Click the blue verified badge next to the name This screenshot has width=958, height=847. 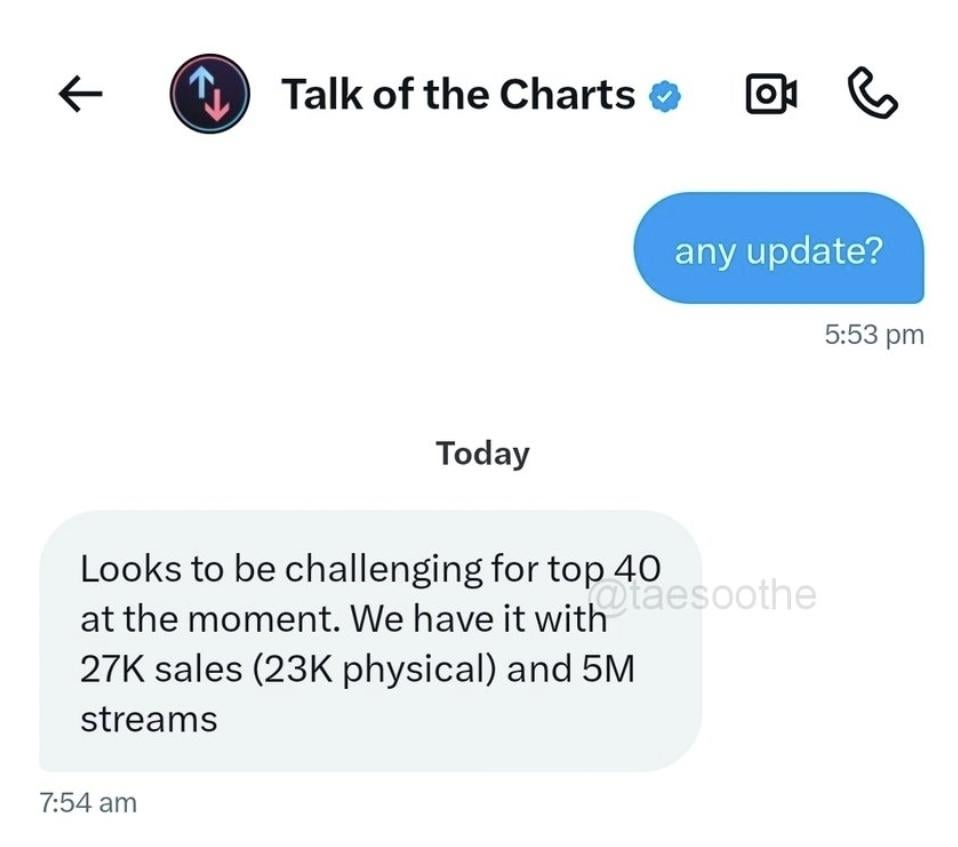[x=664, y=95]
